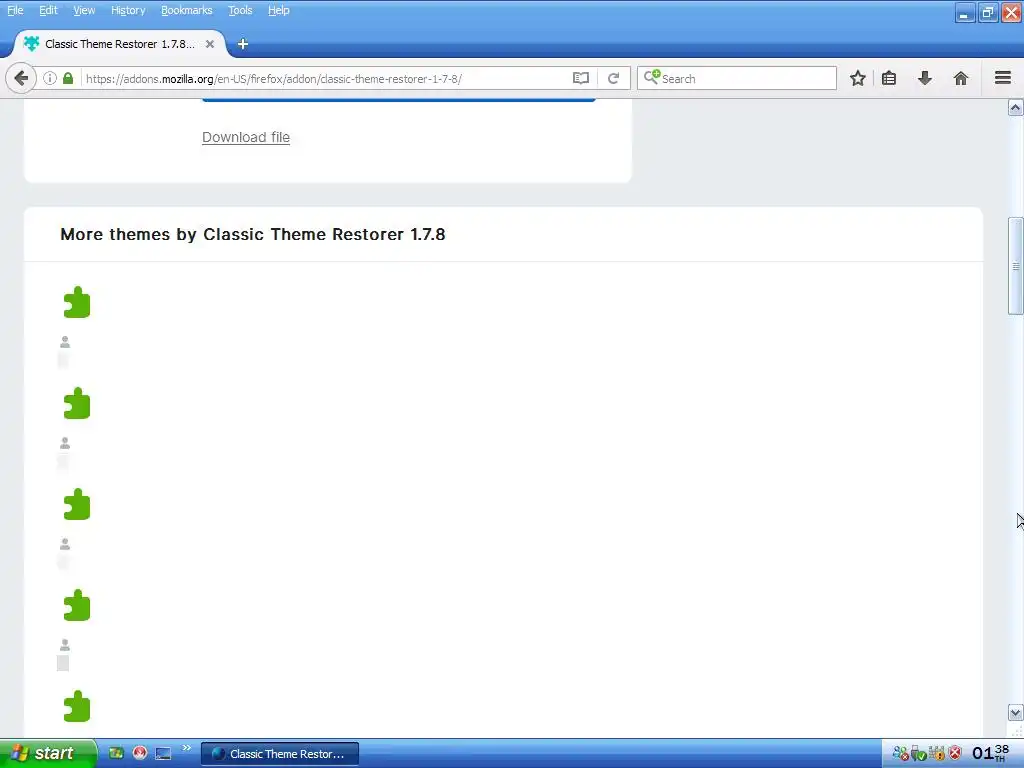1024x768 pixels.
Task: Expand the quick-launch overflow chevrons
Action: pos(186,748)
